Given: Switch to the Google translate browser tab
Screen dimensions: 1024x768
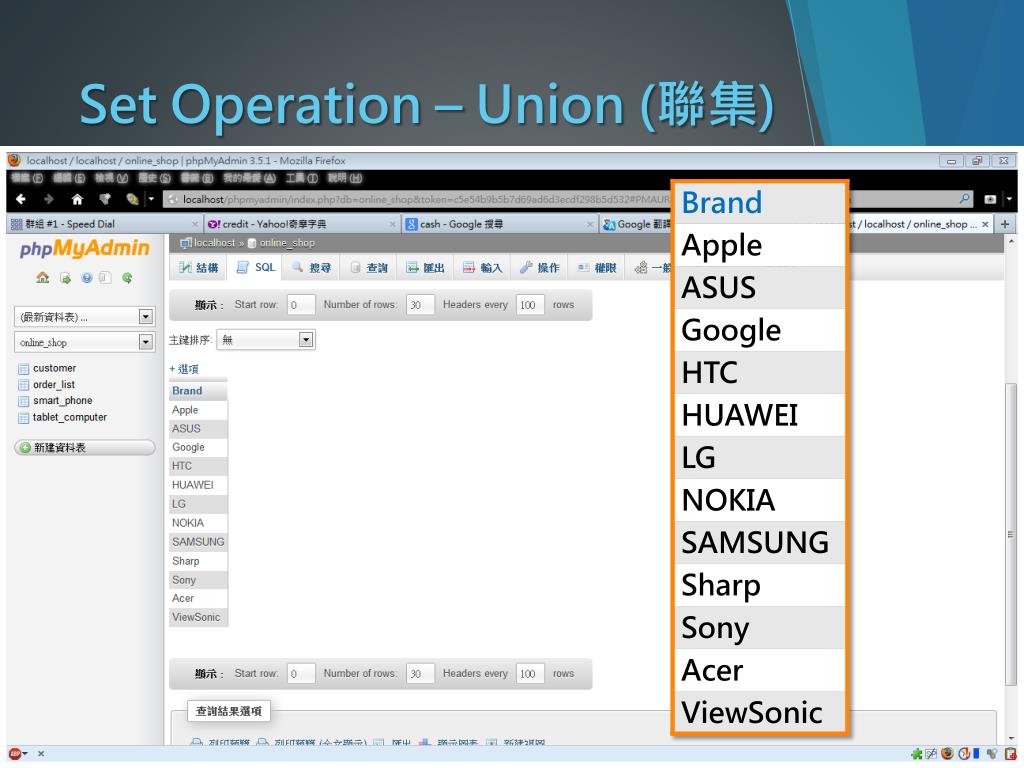Looking at the screenshot, I should [x=636, y=224].
